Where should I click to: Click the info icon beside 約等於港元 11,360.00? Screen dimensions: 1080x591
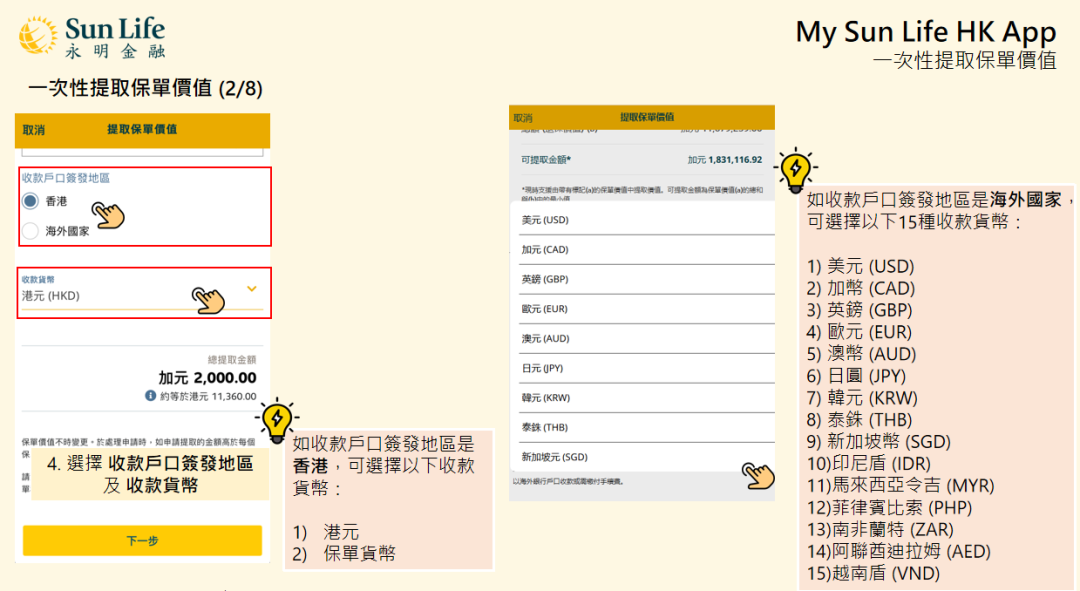151,396
